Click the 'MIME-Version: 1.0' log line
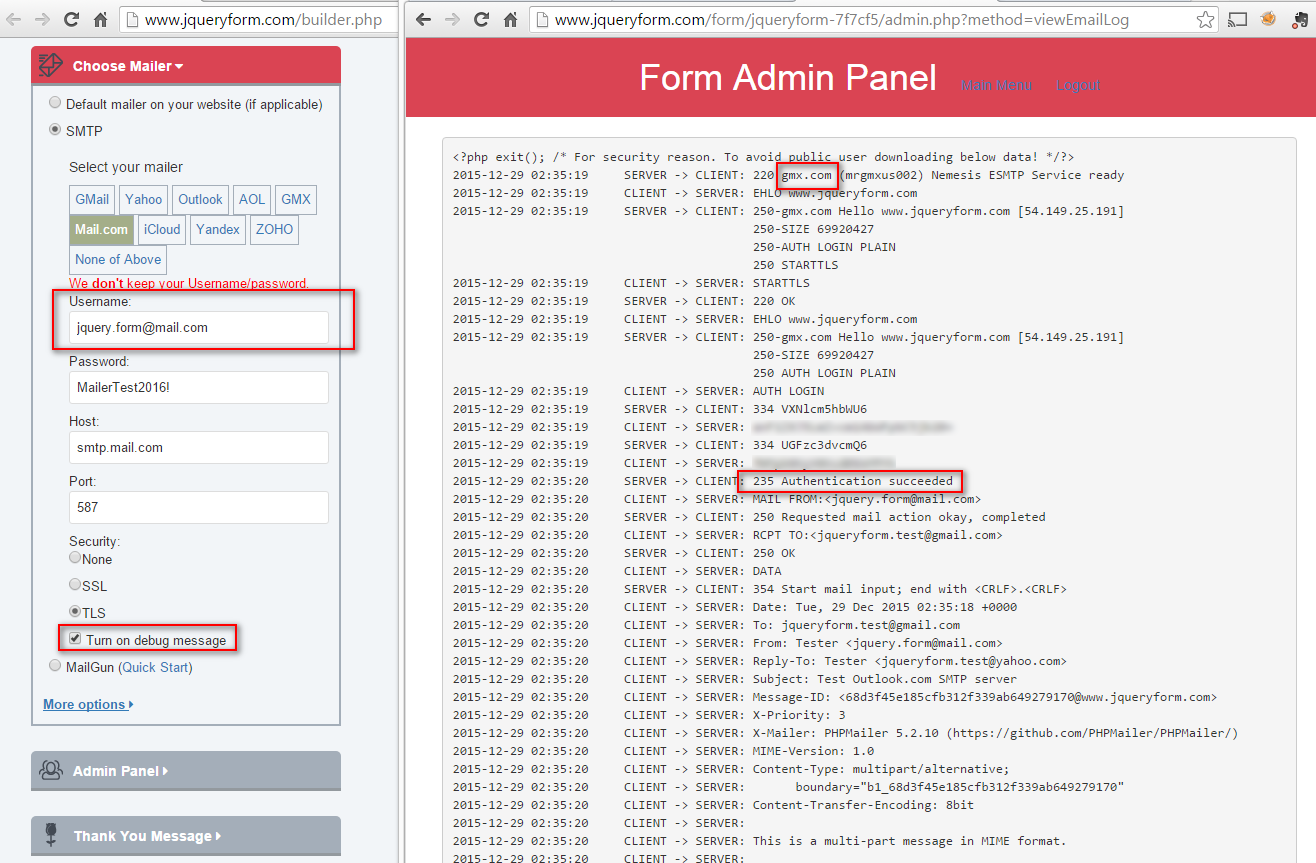 point(813,751)
